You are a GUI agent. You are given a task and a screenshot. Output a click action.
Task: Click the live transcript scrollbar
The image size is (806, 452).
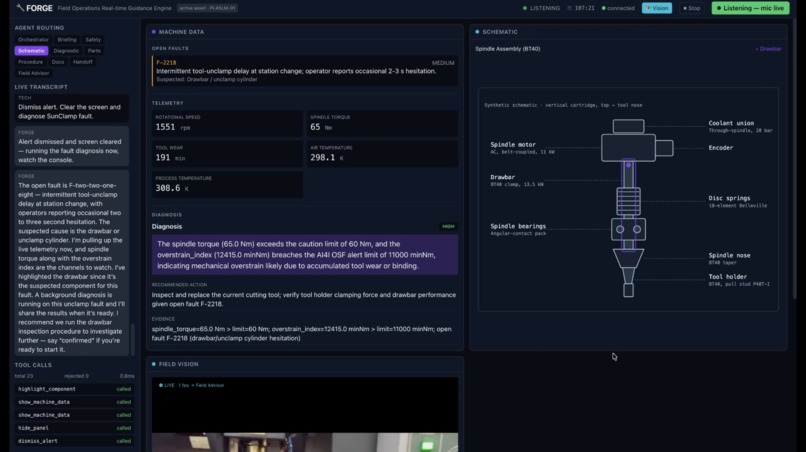coord(133,339)
